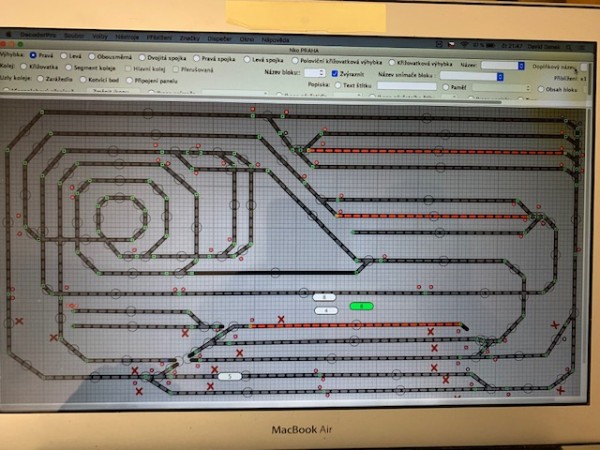Click the white label icon numbered 4
Image resolution: width=600 pixels, height=450 pixels.
pos(326,311)
